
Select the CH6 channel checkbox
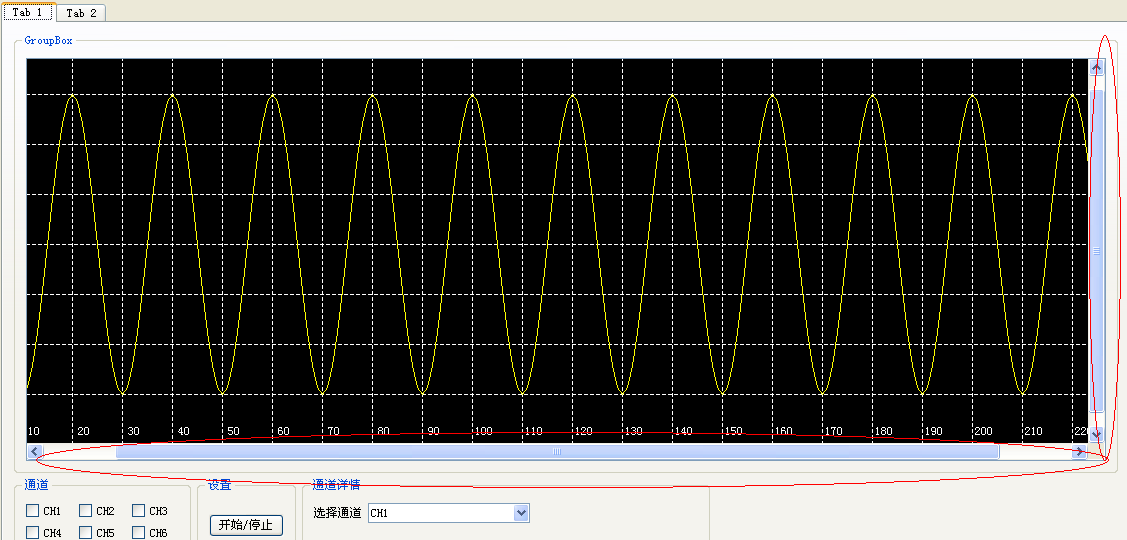[x=139, y=533]
